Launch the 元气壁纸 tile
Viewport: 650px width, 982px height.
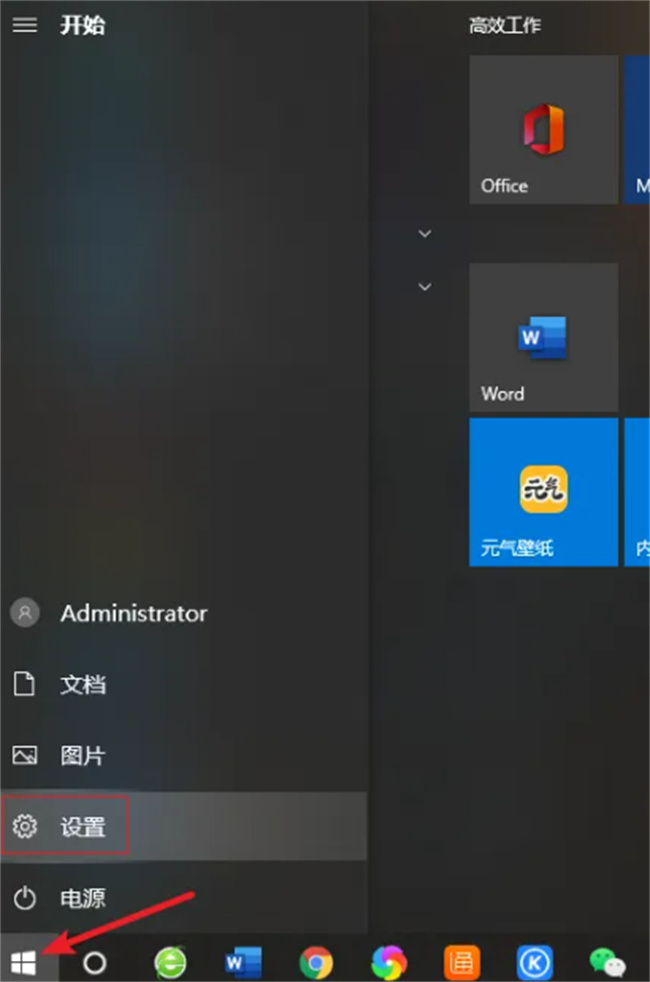[x=544, y=492]
